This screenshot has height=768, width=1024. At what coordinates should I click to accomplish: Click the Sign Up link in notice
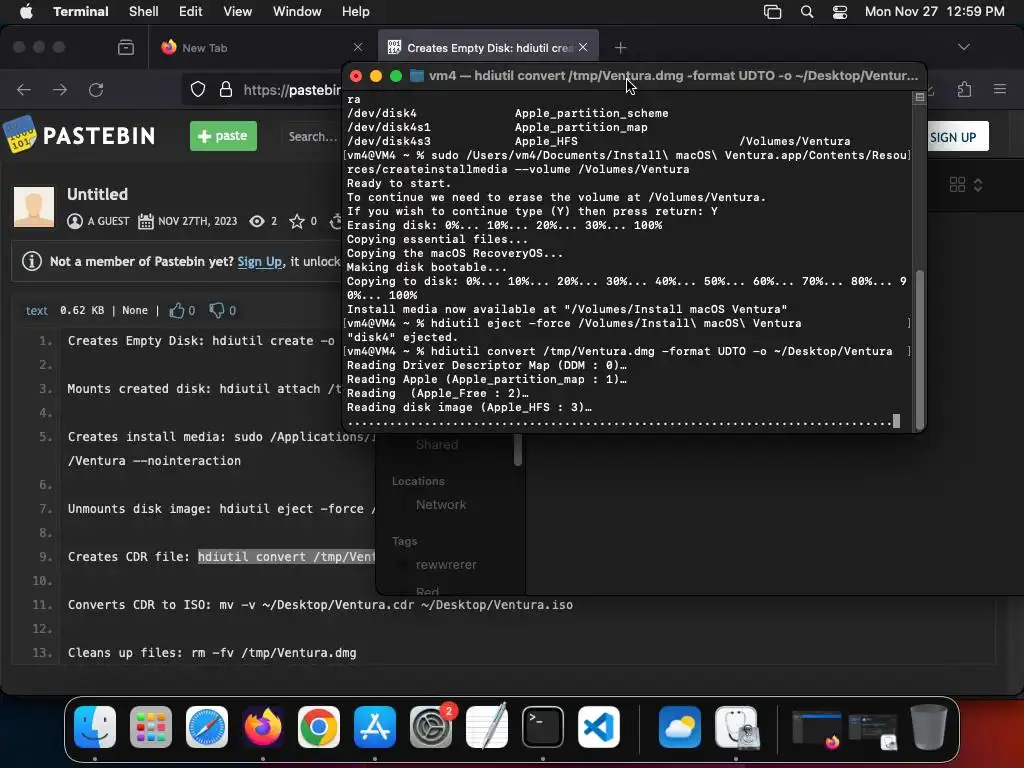point(259,261)
